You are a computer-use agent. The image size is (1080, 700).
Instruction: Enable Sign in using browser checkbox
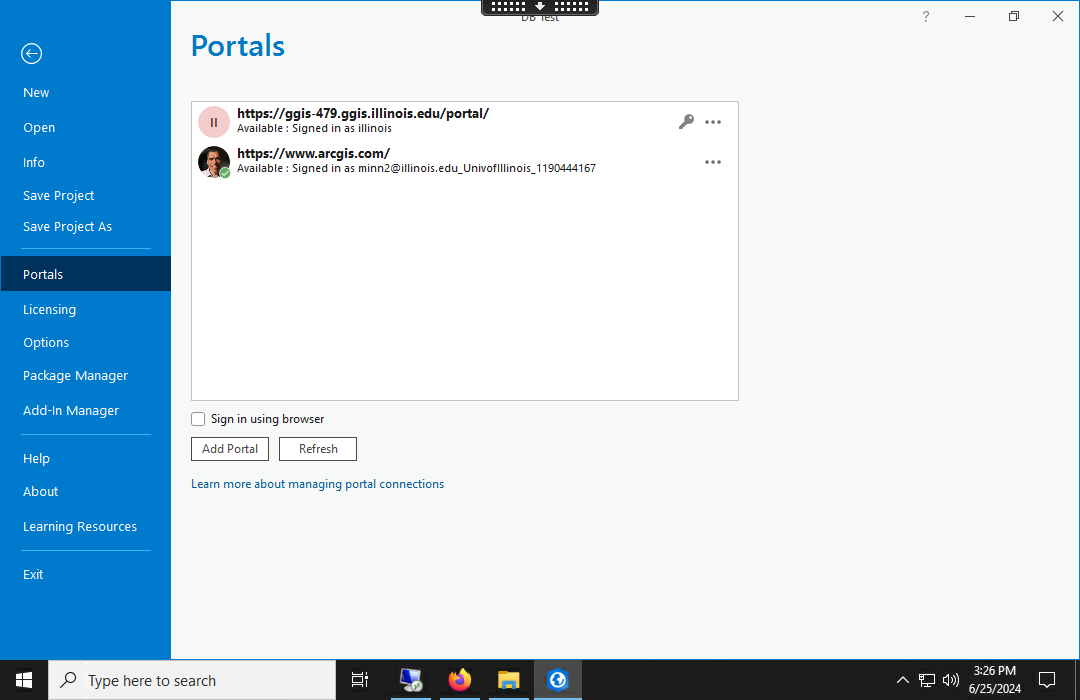(198, 419)
